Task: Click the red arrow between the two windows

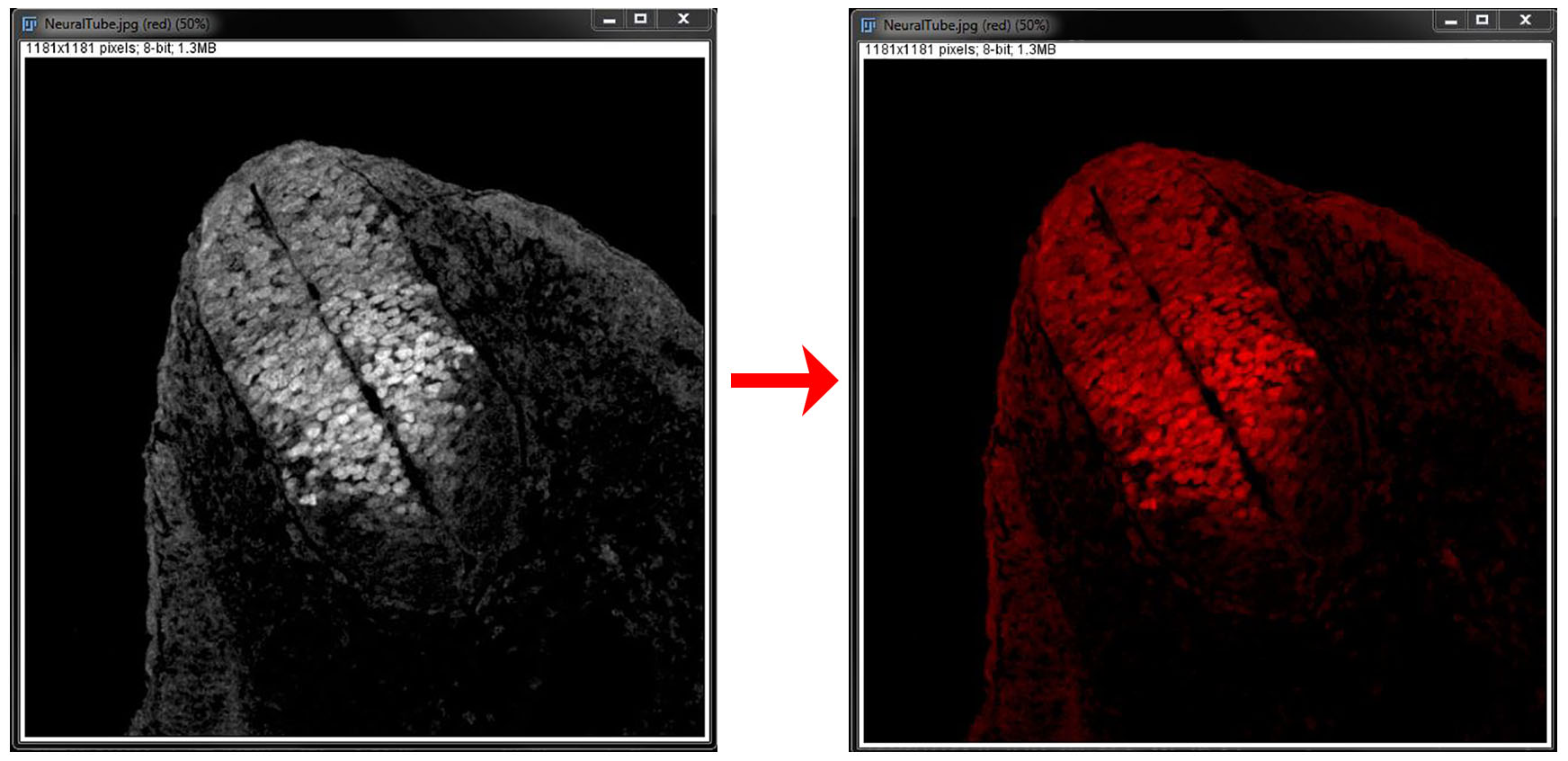Action: pos(783,380)
